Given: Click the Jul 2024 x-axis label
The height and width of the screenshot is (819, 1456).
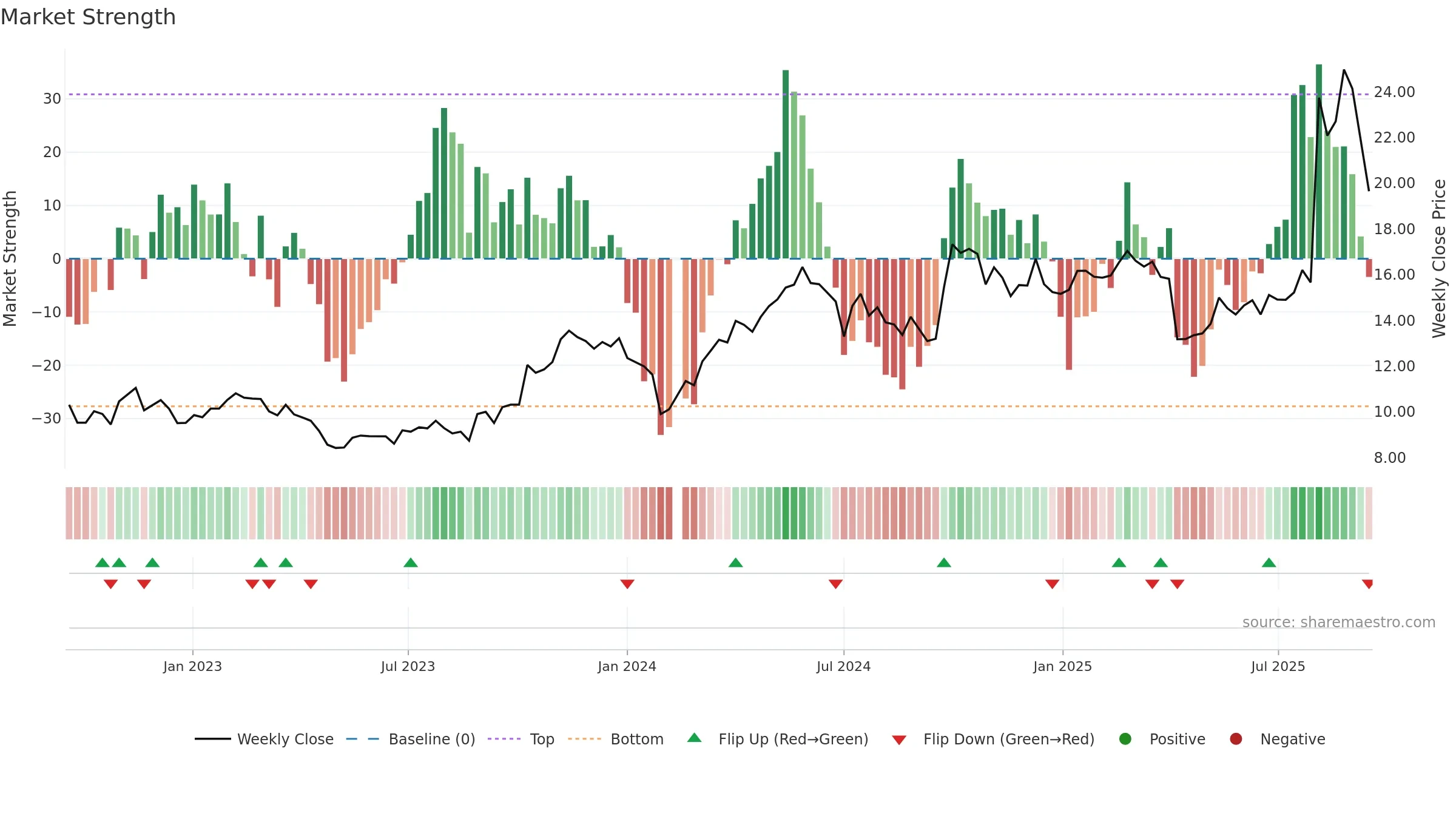Looking at the screenshot, I should coord(843,666).
